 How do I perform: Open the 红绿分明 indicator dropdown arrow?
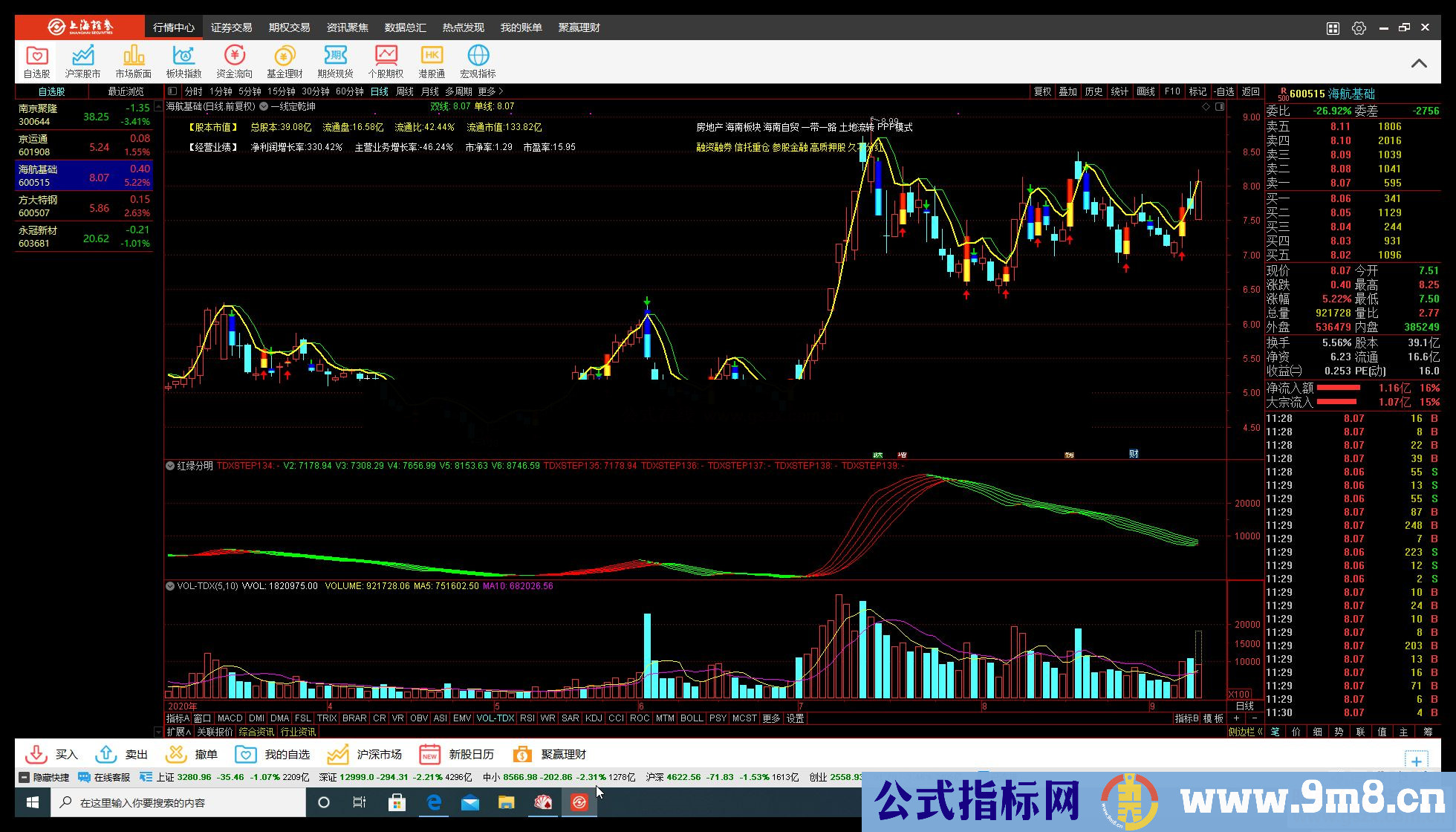point(170,466)
